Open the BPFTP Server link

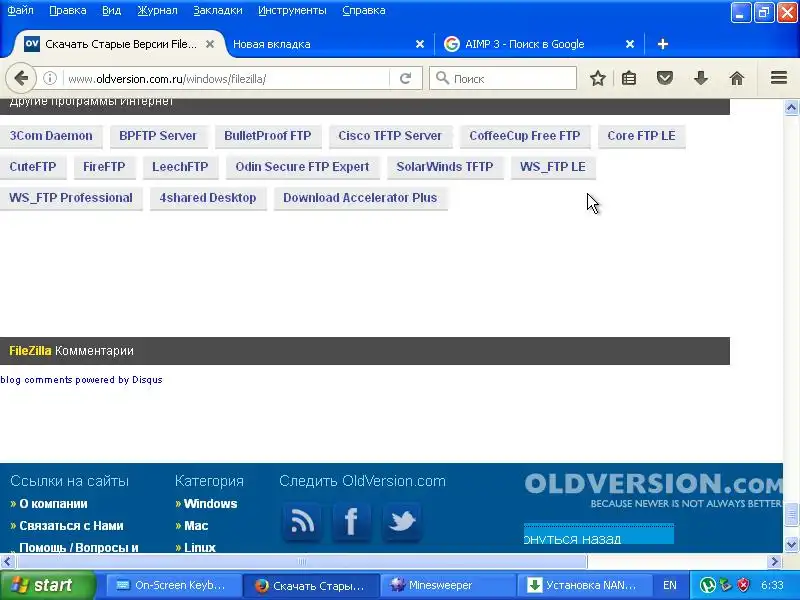(158, 136)
